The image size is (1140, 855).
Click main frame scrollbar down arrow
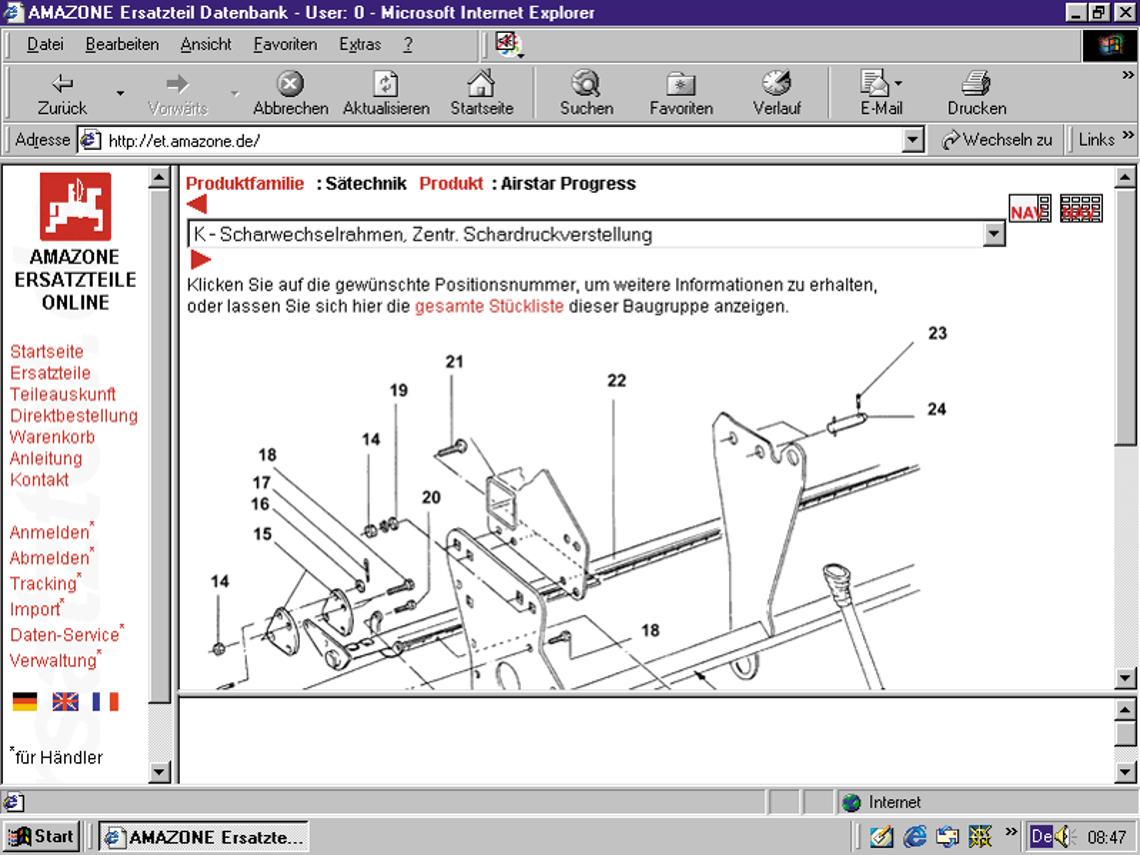(1125, 678)
